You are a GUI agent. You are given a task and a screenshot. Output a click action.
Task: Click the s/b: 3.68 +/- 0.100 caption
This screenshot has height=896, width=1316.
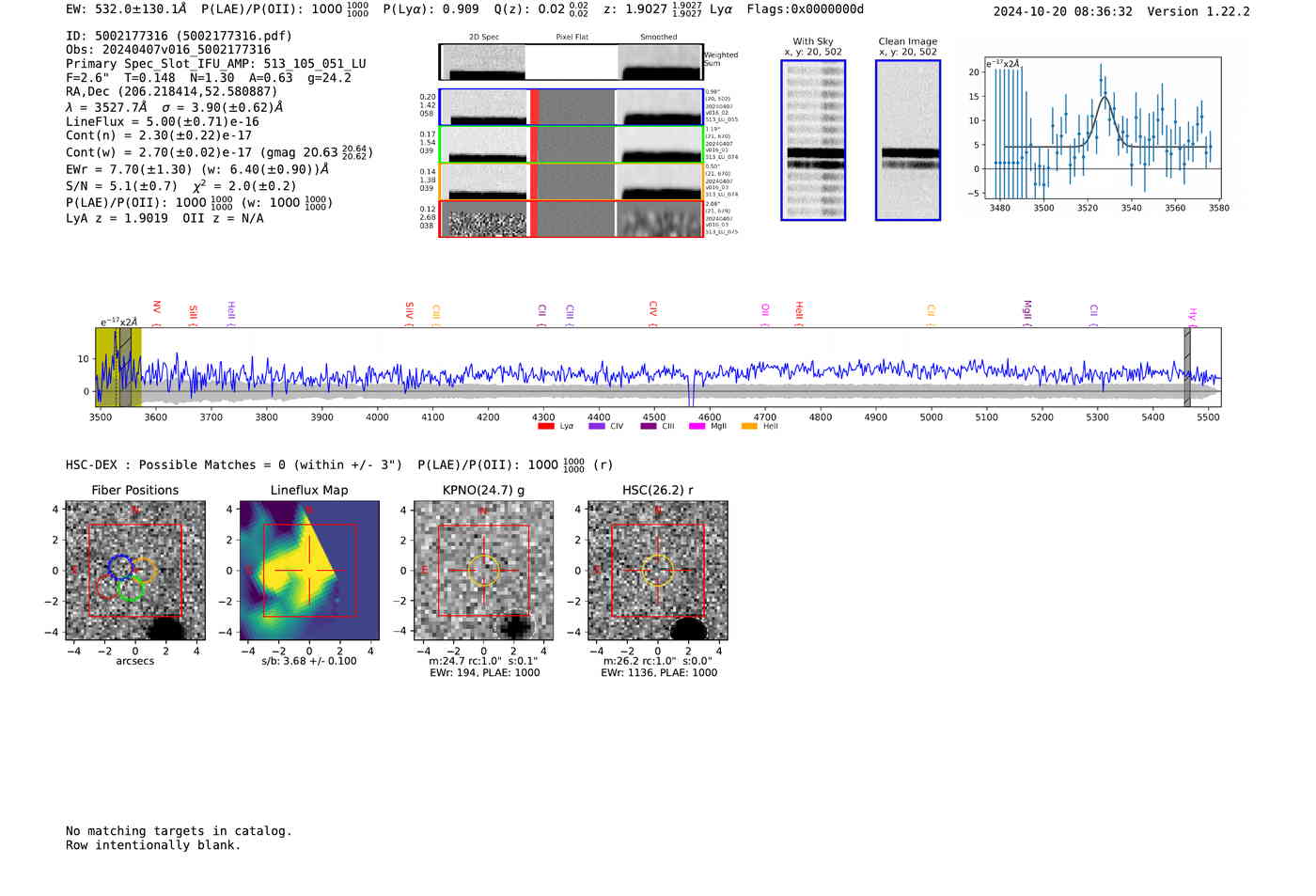(309, 661)
